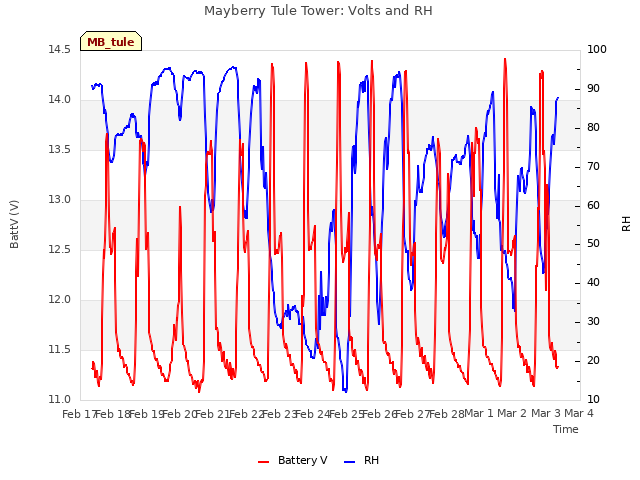Select the RH legend text

click(x=371, y=460)
